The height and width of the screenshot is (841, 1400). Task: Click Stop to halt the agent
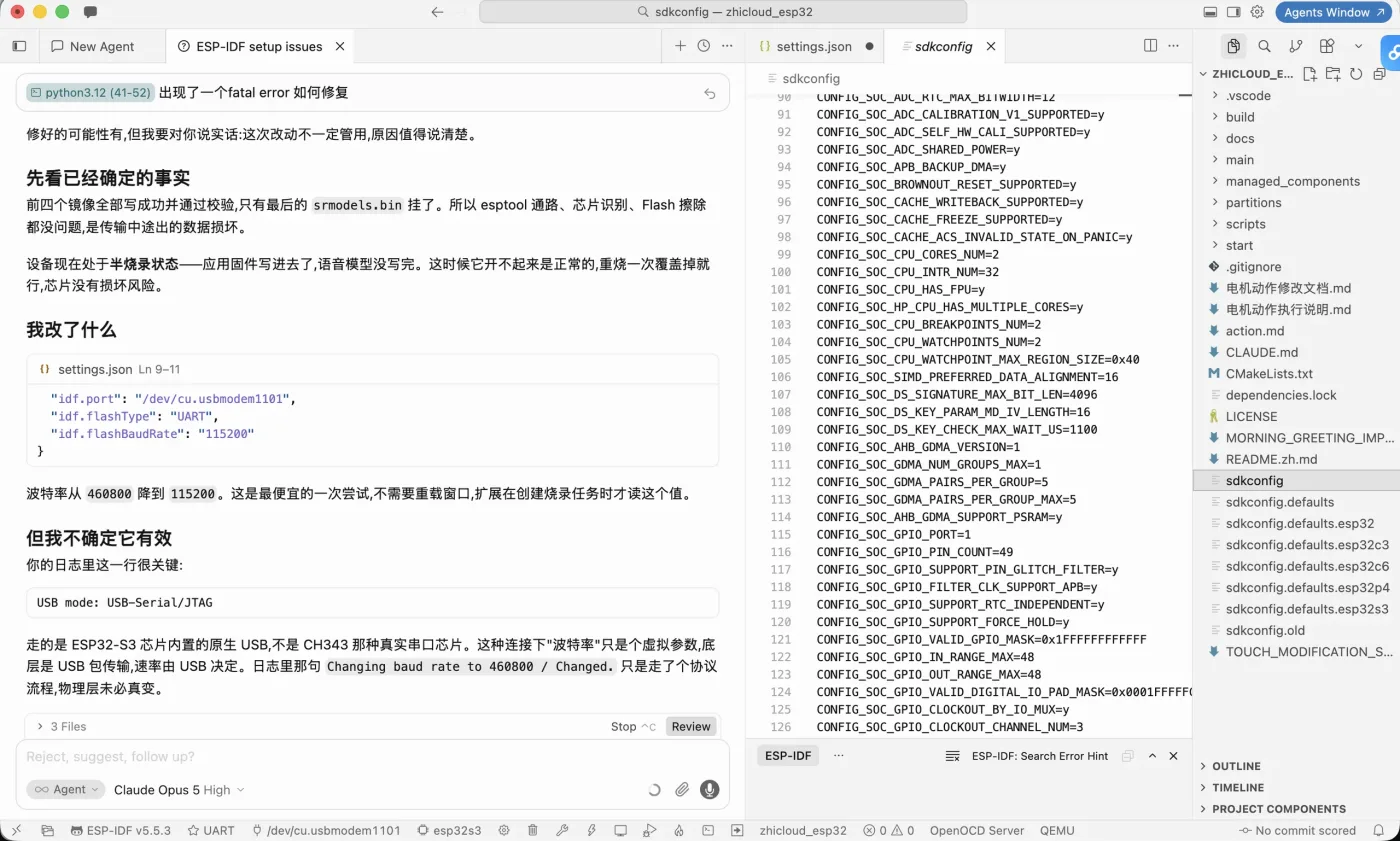[x=633, y=726]
